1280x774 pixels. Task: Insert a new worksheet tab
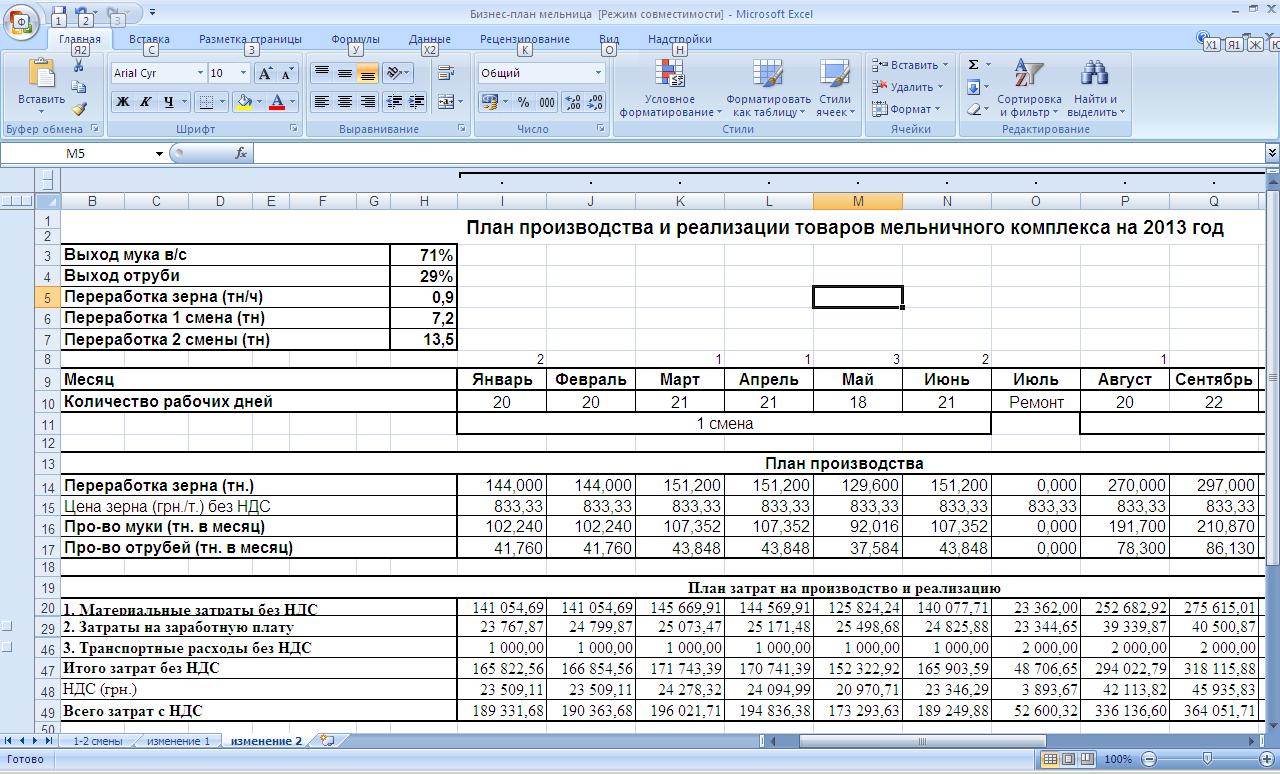(x=326, y=741)
